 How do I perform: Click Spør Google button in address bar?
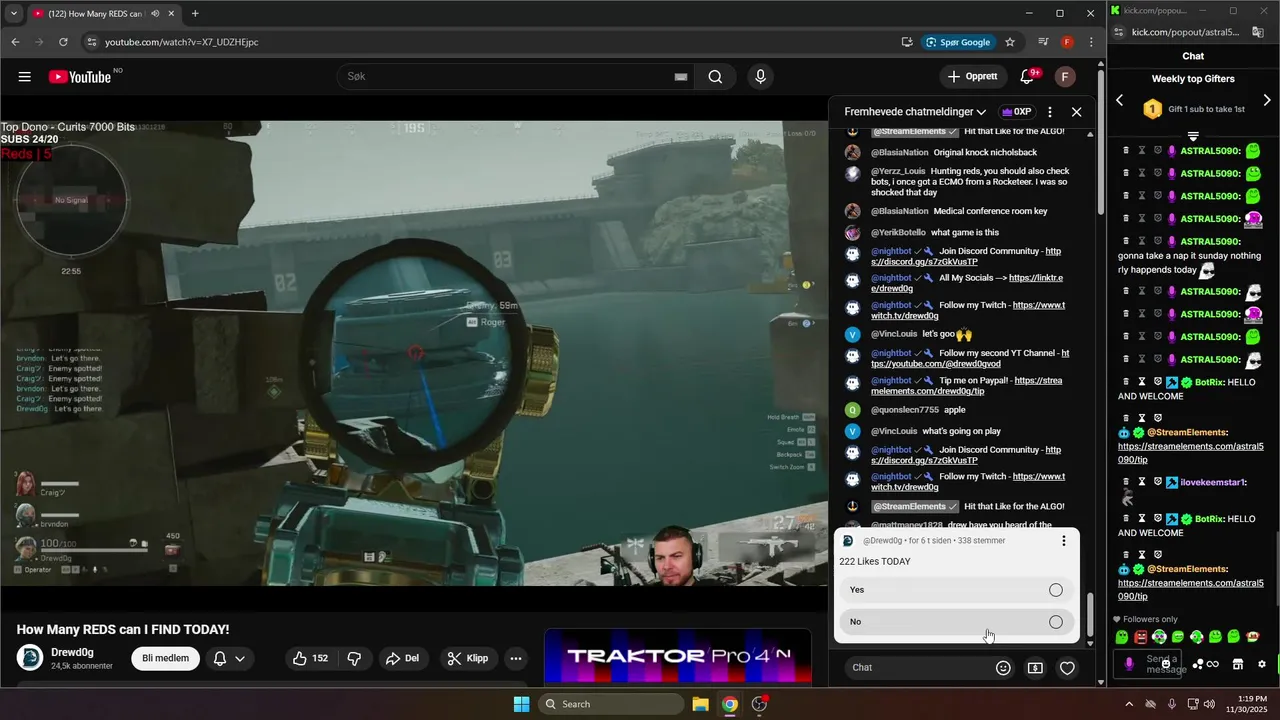click(958, 42)
